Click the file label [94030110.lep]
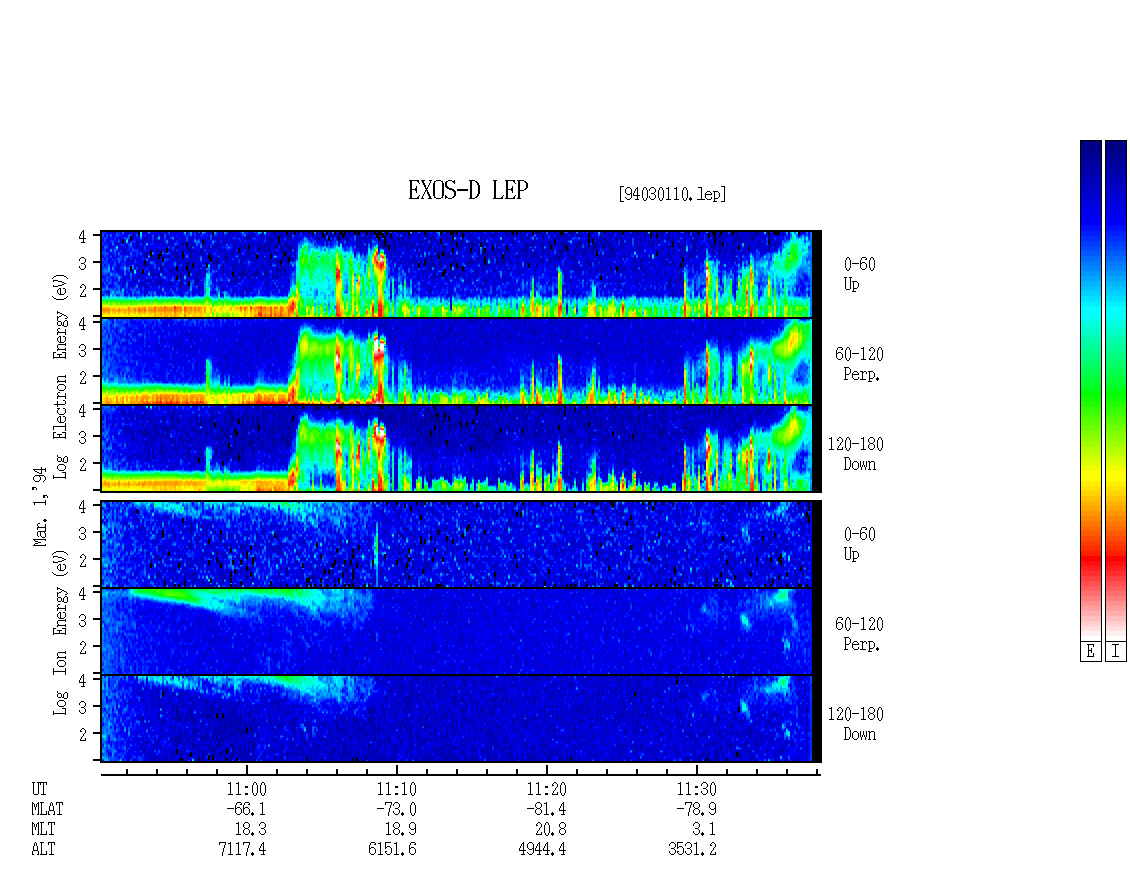This screenshot has height=875, width=1130. click(x=672, y=194)
